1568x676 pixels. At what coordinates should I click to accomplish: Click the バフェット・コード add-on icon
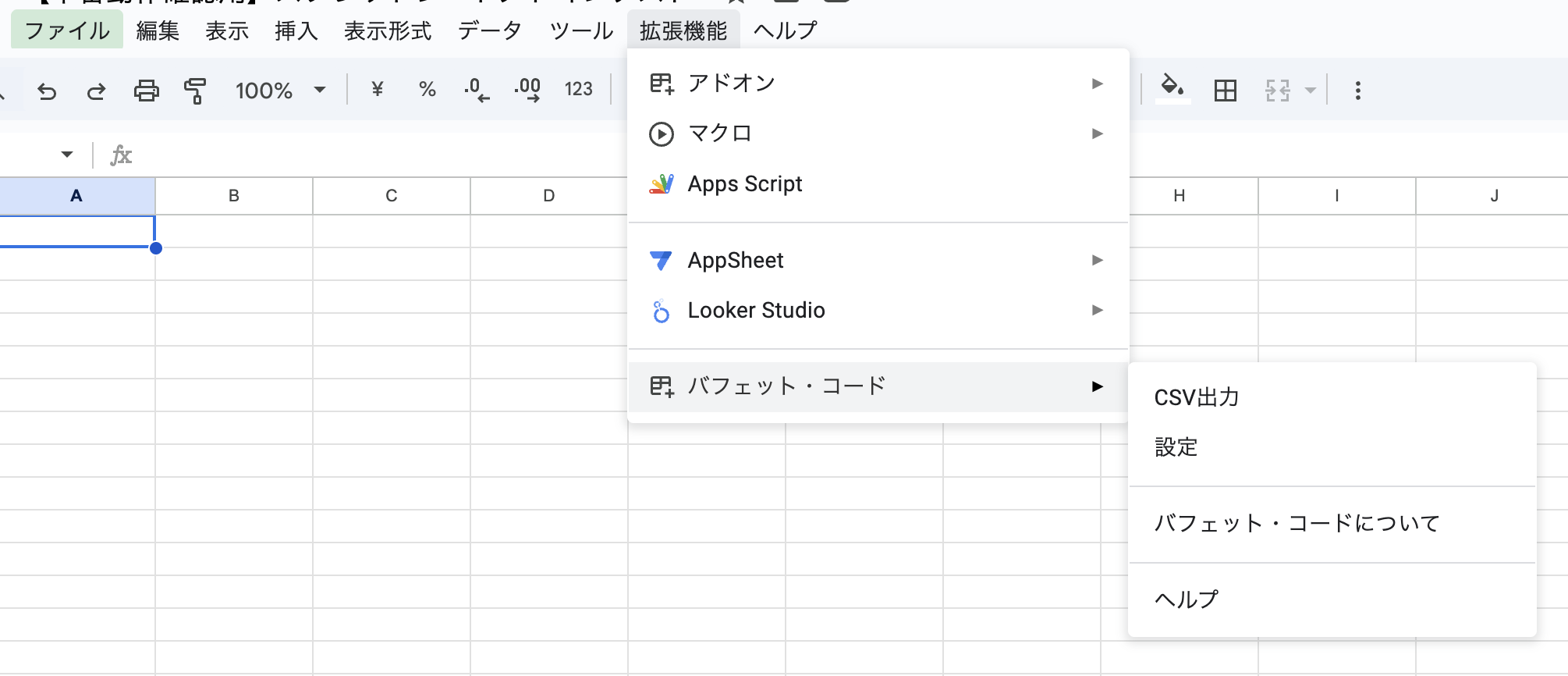pyautogui.click(x=662, y=386)
